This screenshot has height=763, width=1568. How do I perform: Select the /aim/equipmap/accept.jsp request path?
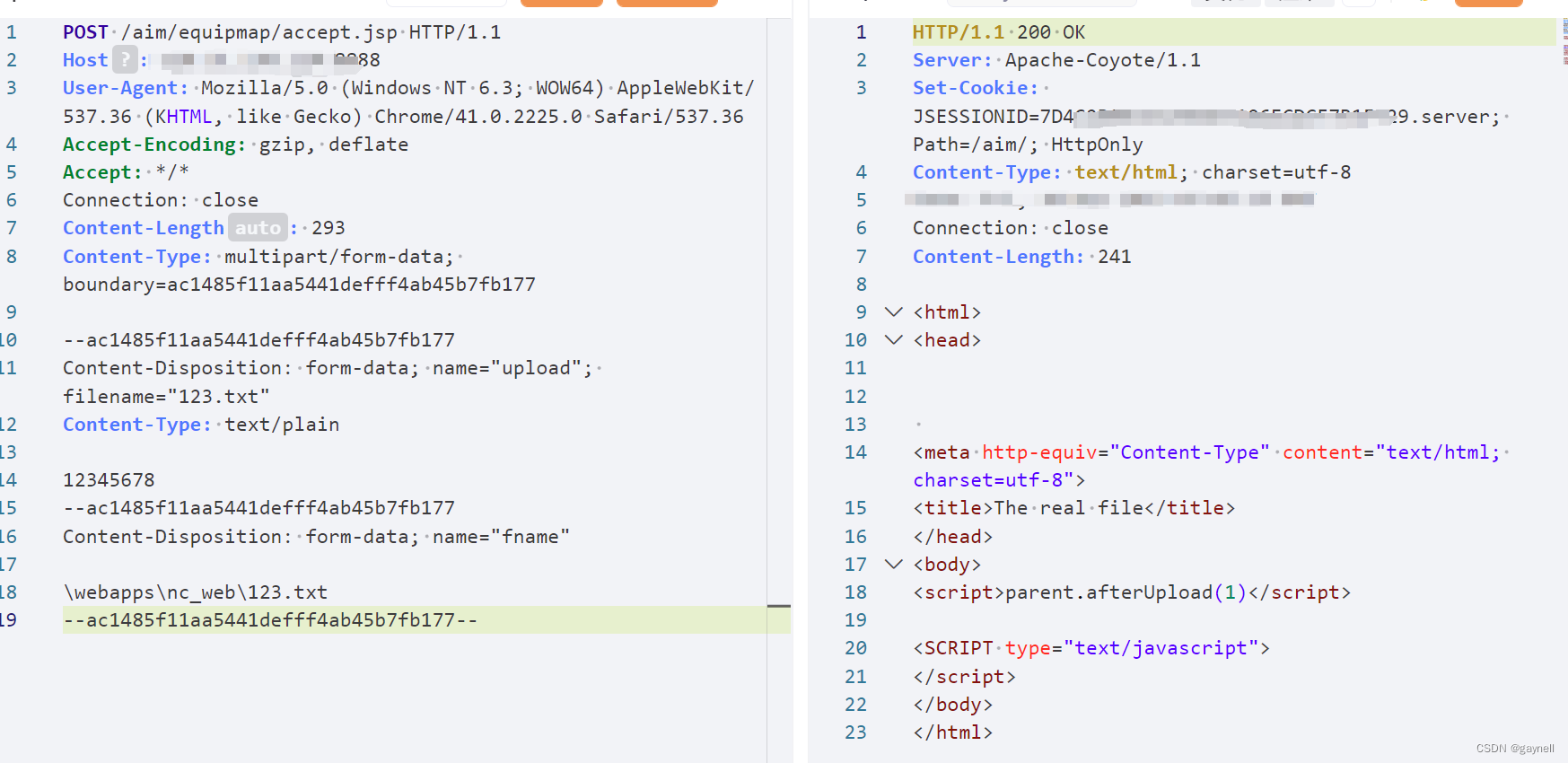(x=259, y=32)
